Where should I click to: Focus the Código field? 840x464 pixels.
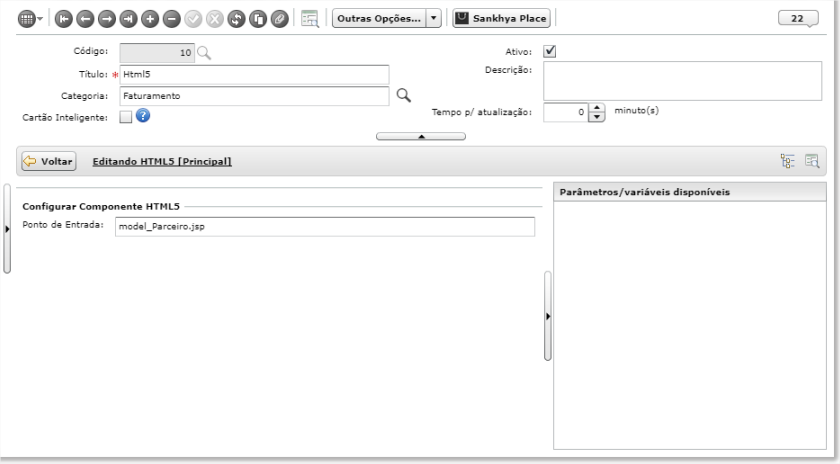157,53
